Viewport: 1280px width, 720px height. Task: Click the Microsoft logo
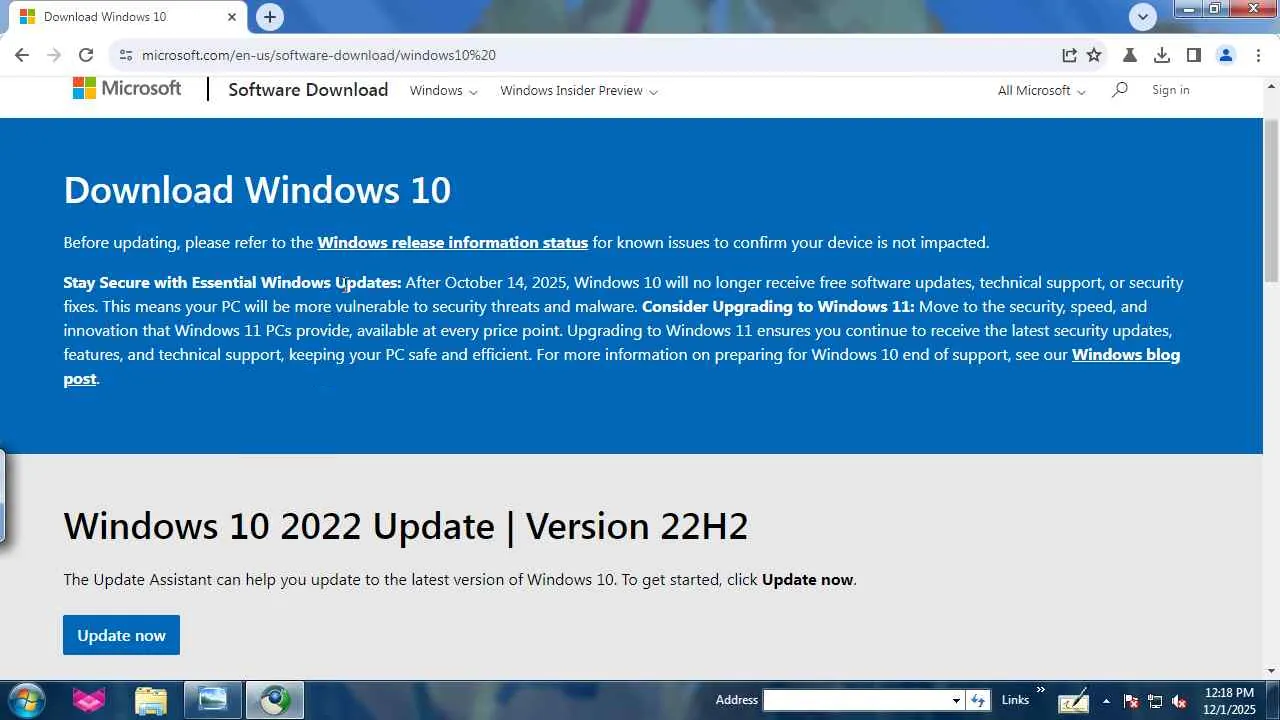click(x=127, y=89)
